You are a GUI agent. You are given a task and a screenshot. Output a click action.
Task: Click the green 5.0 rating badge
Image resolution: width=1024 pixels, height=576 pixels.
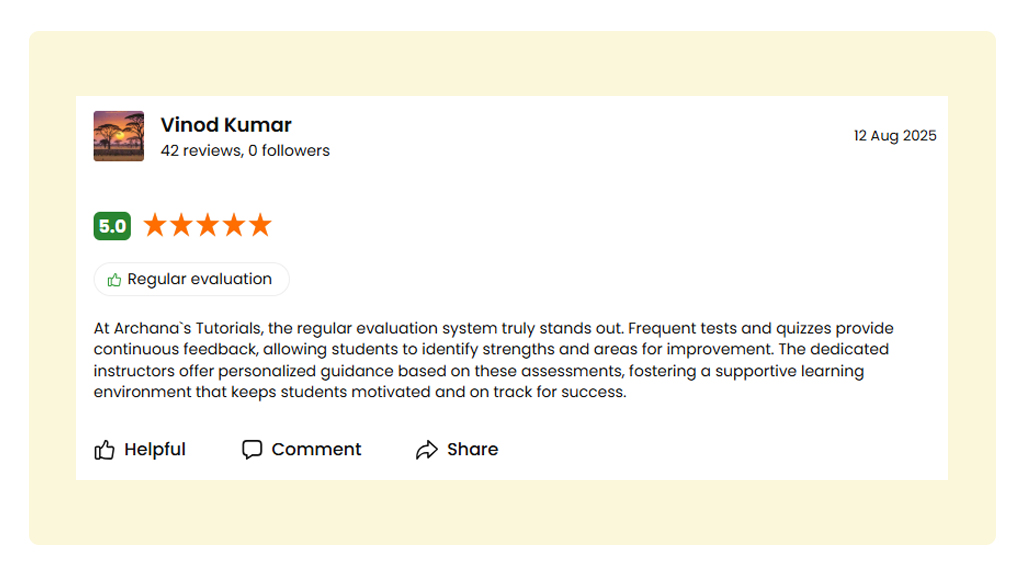pyautogui.click(x=112, y=226)
